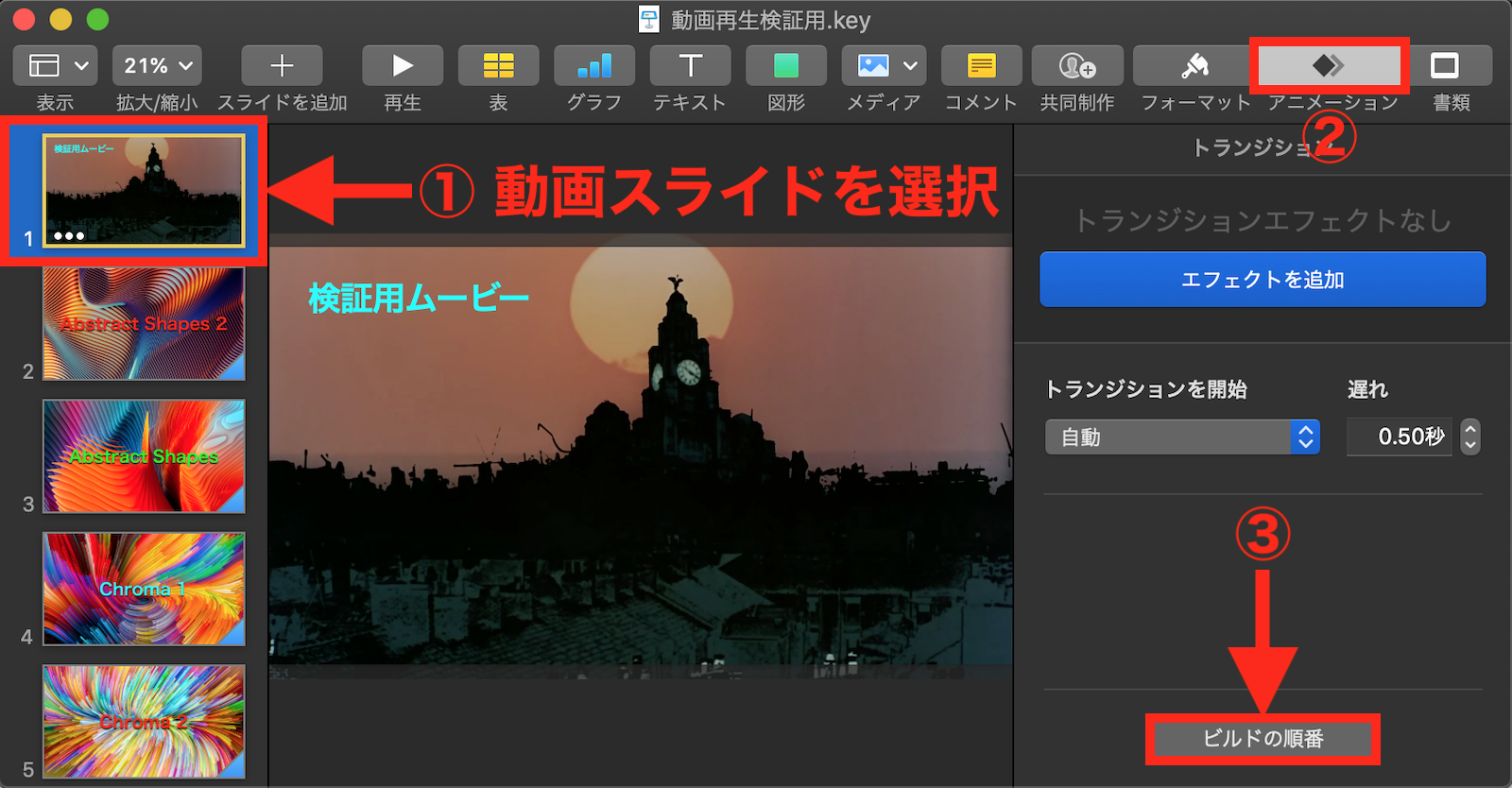Click the エフェクトを追加 button
The image size is (1512, 788).
pos(1263,280)
